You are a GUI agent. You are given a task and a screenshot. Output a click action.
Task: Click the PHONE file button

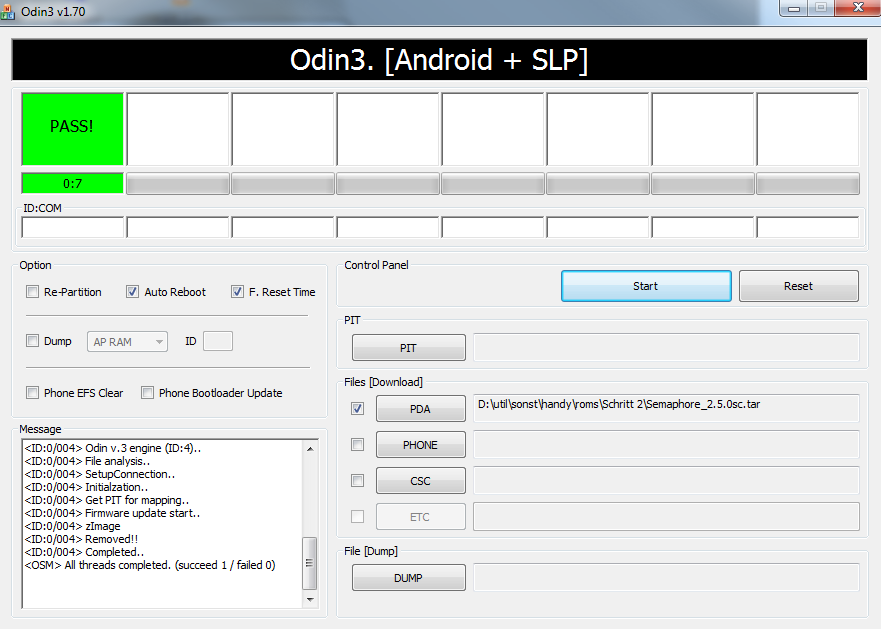[420, 445]
